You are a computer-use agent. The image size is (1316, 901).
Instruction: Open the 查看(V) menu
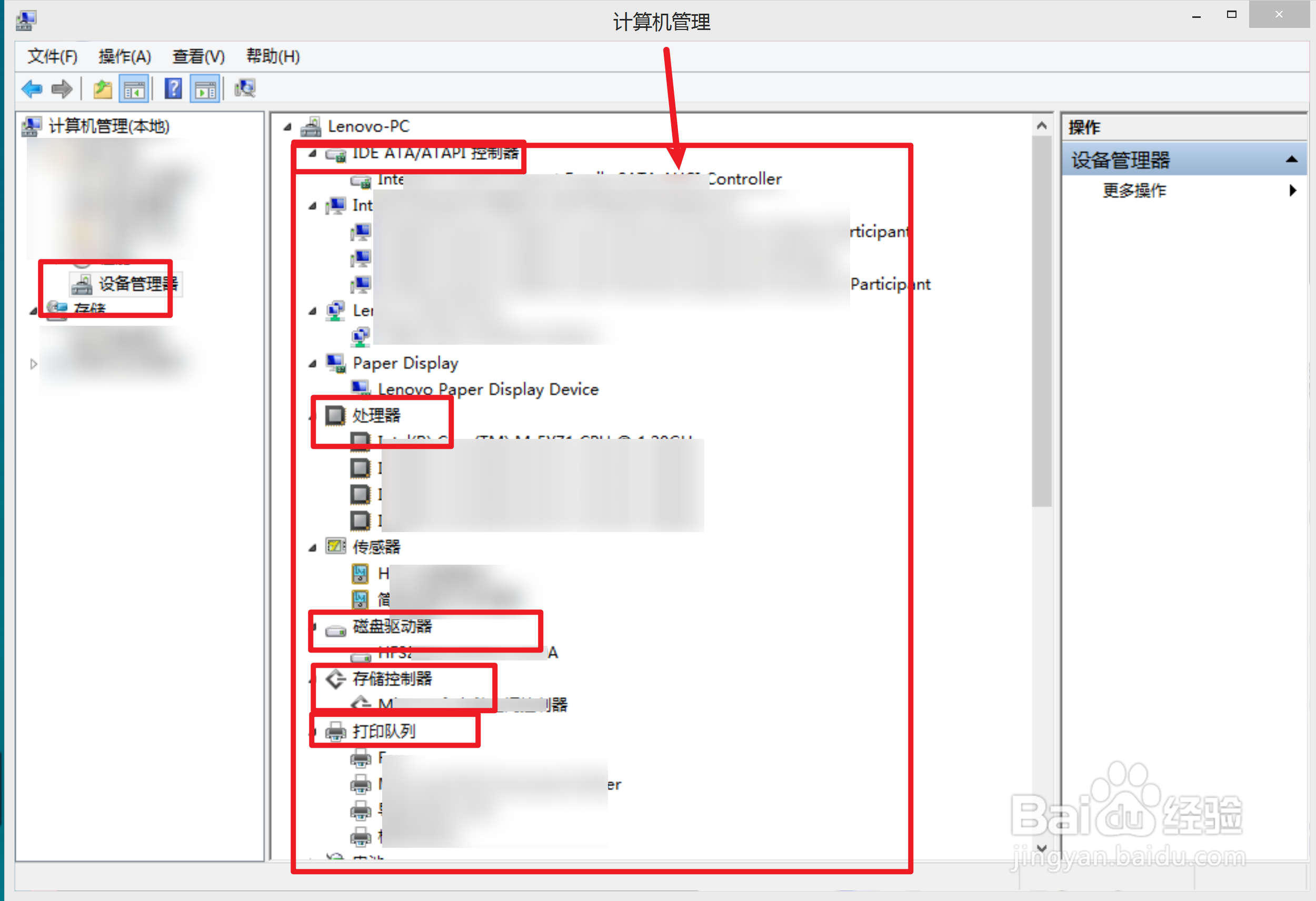[198, 56]
